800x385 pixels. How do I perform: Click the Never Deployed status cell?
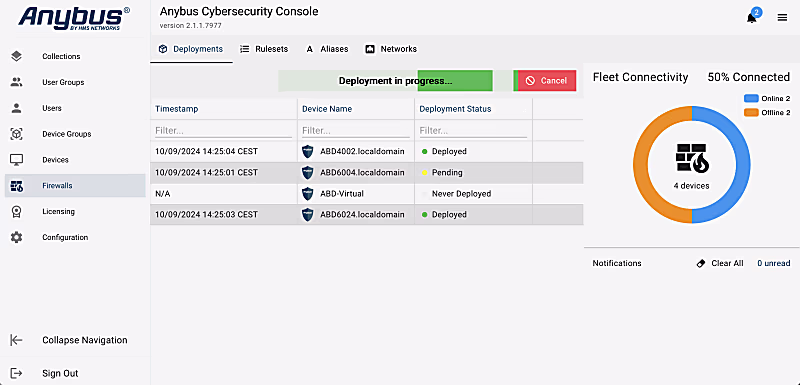(473, 194)
